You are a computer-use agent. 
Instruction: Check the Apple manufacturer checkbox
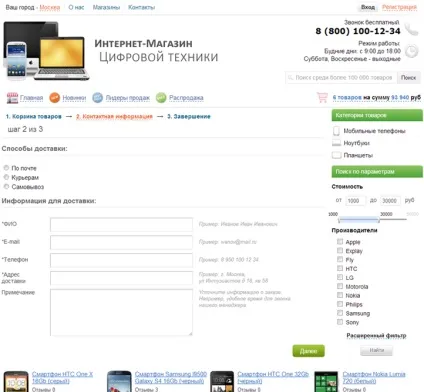click(x=340, y=241)
